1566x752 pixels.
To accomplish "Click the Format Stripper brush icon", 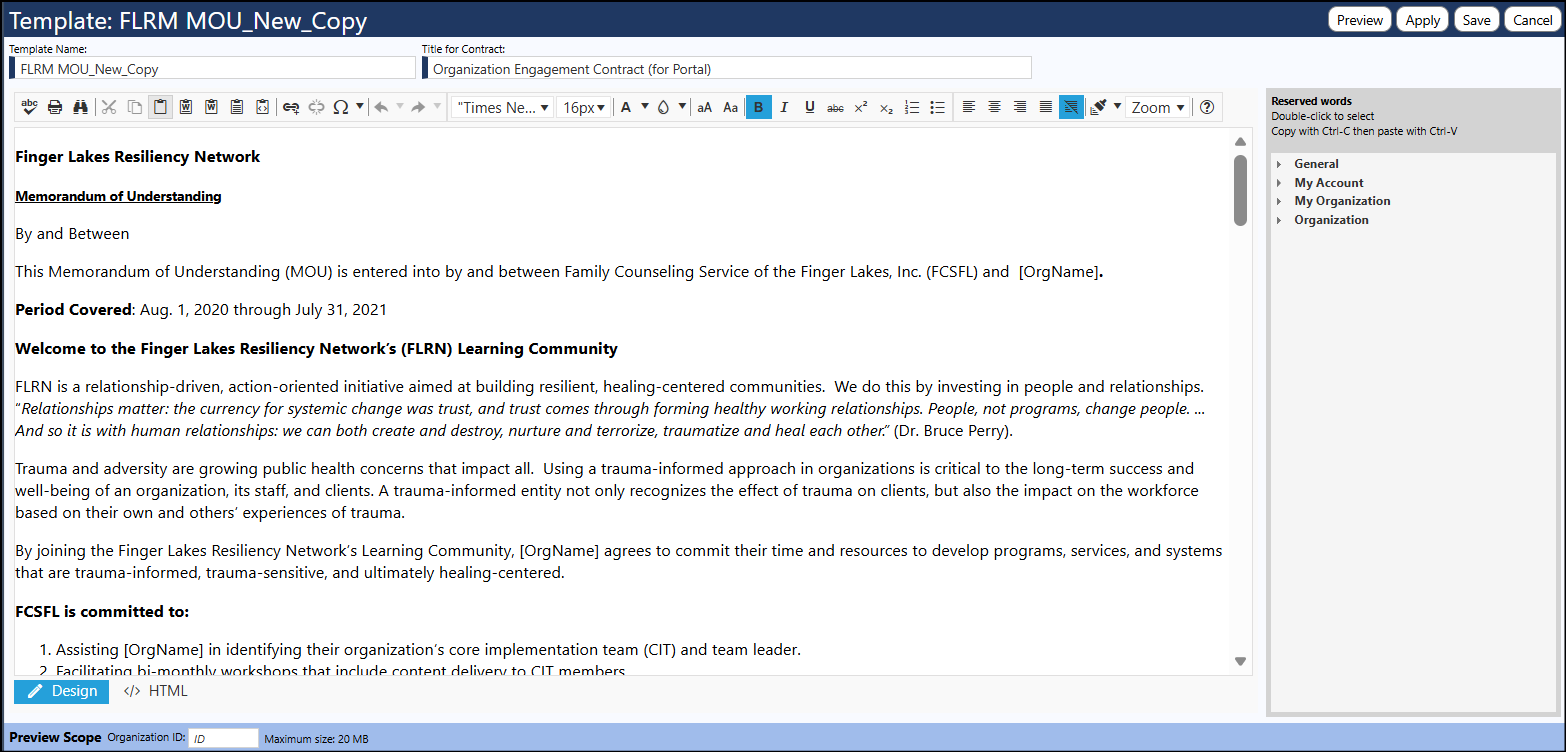I will tap(1098, 107).
